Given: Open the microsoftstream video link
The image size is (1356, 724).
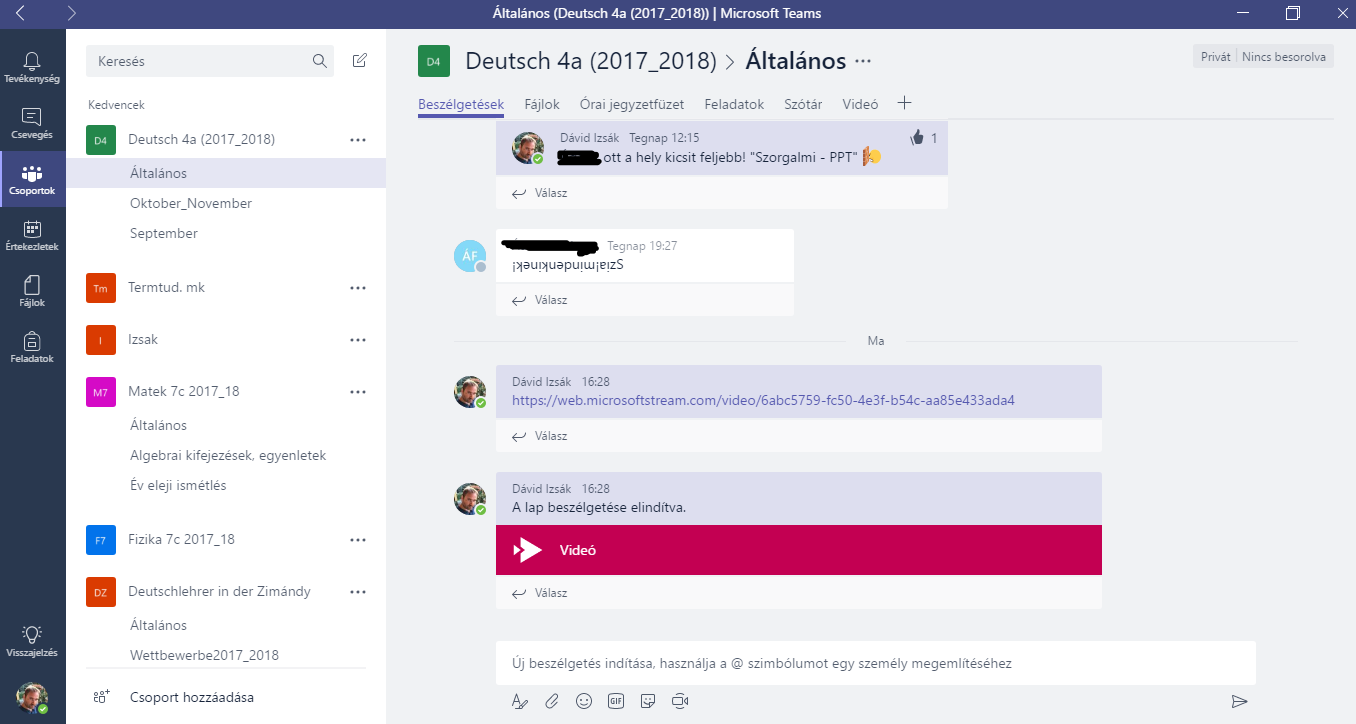Looking at the screenshot, I should (763, 400).
